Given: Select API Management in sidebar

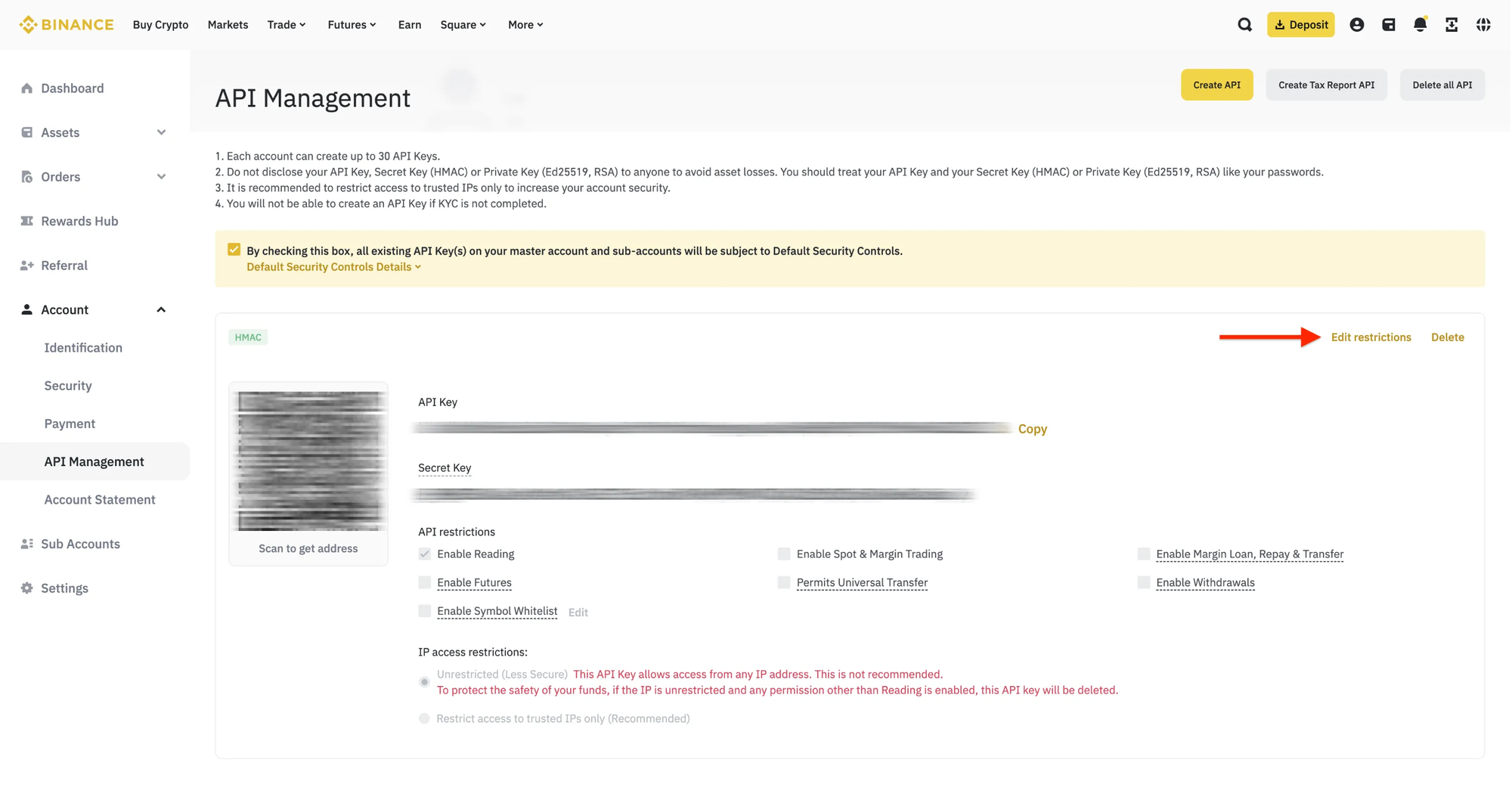Looking at the screenshot, I should (94, 461).
